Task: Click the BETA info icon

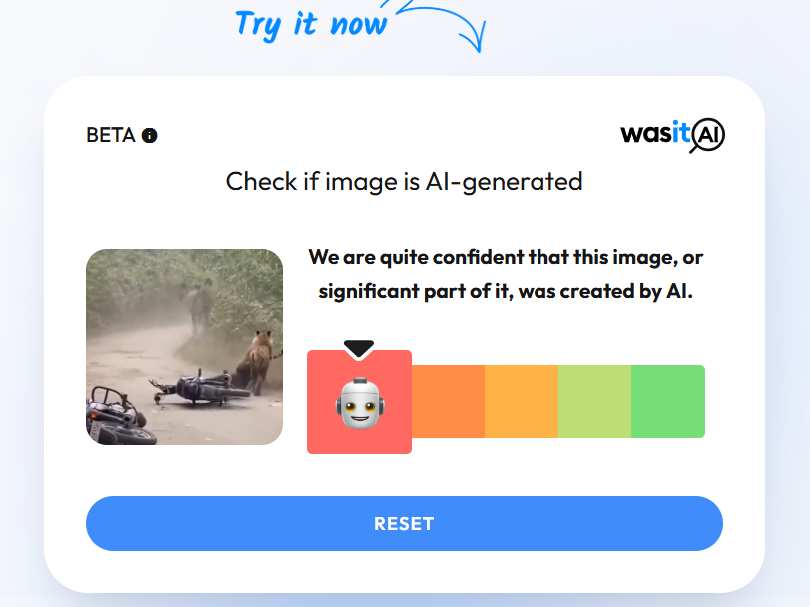Action: 149,135
